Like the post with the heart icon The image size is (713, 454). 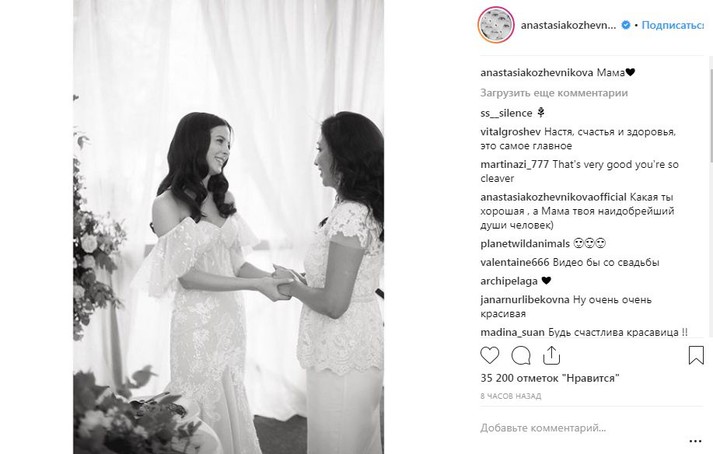coord(490,355)
